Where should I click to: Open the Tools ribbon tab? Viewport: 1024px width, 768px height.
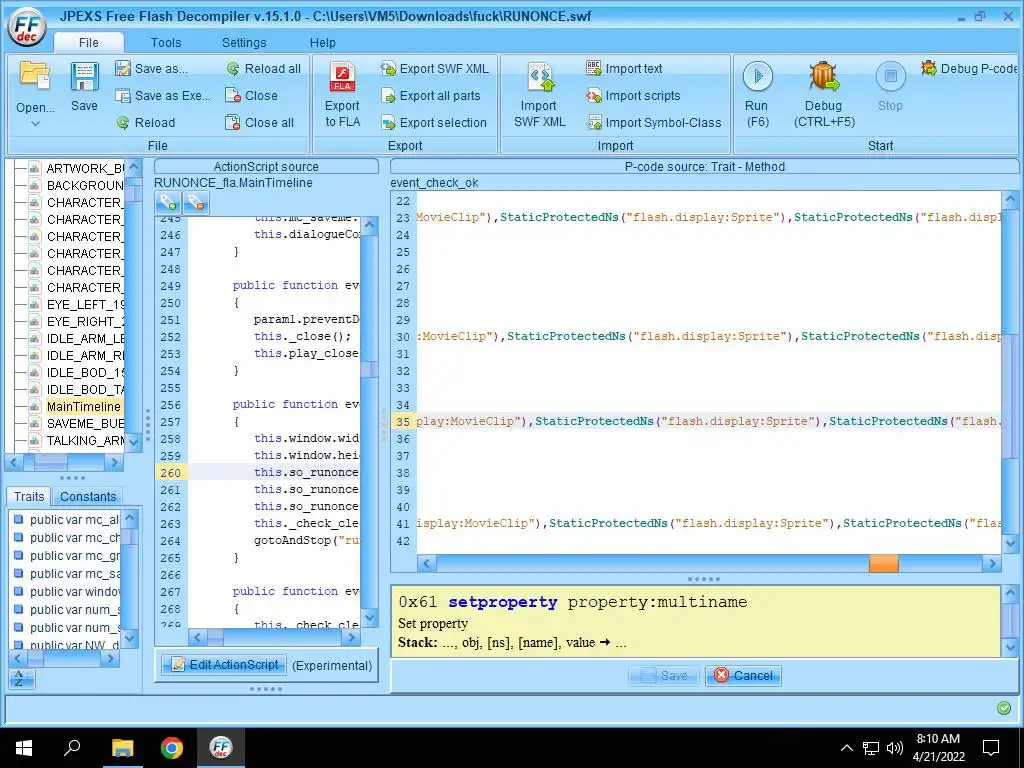tap(166, 42)
